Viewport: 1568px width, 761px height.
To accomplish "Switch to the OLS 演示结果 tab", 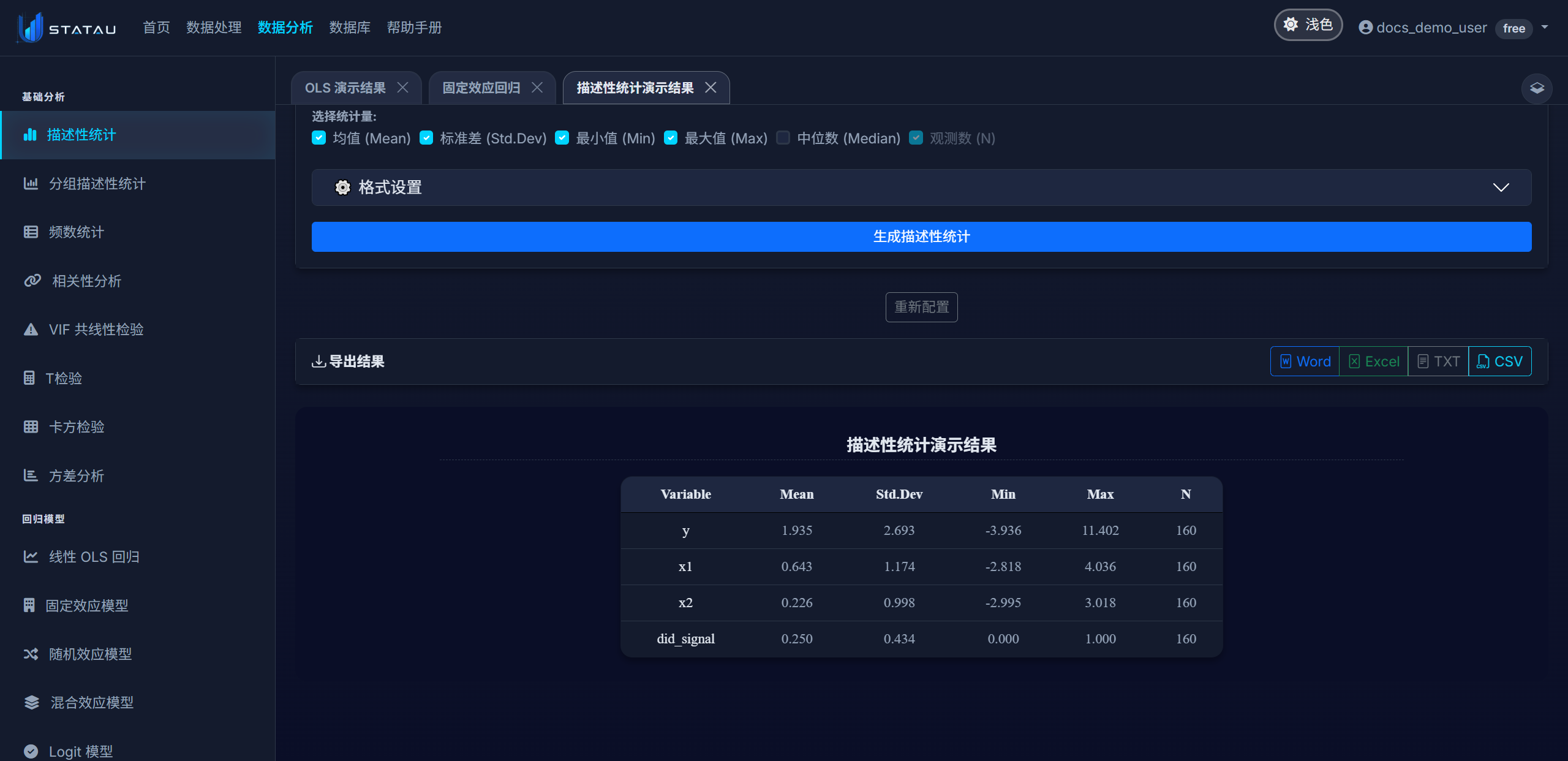I will coord(345,88).
